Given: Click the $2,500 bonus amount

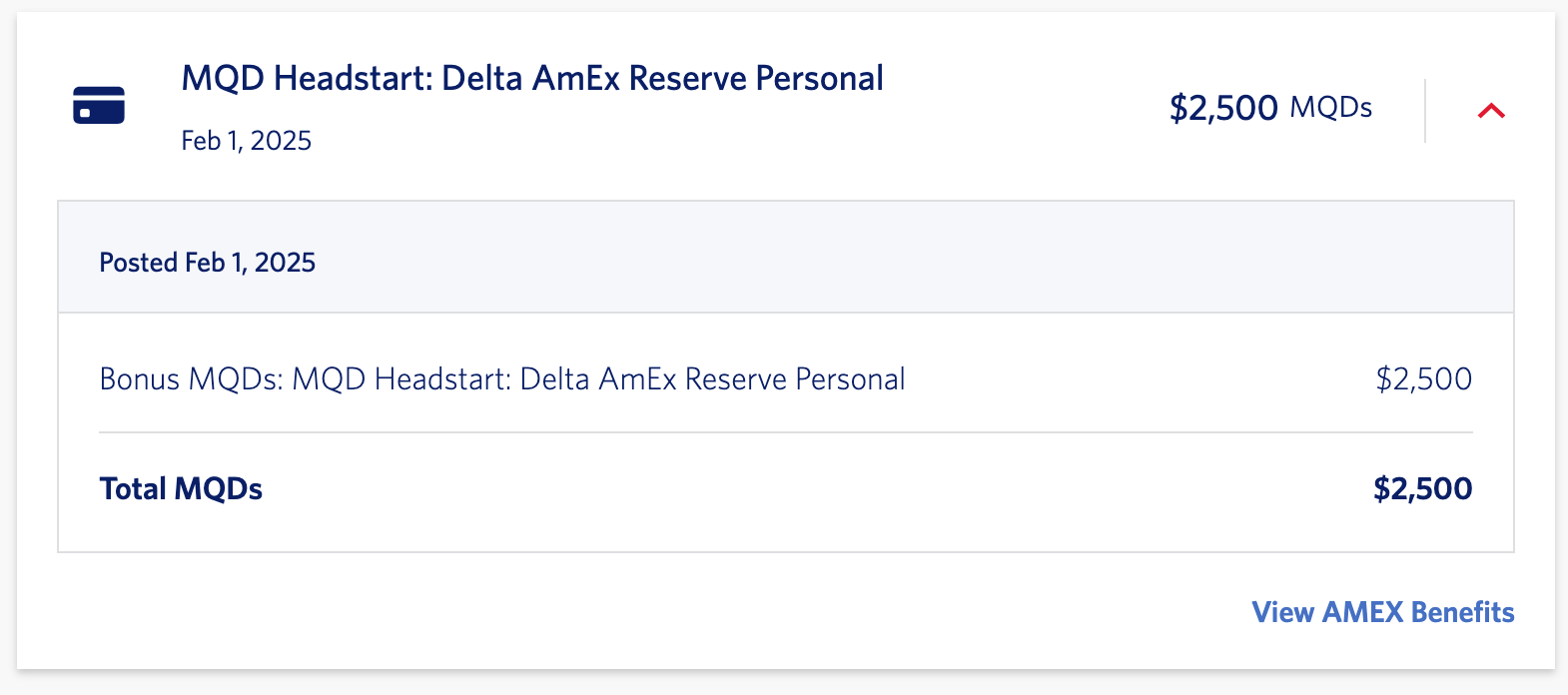Looking at the screenshot, I should (x=1424, y=379).
